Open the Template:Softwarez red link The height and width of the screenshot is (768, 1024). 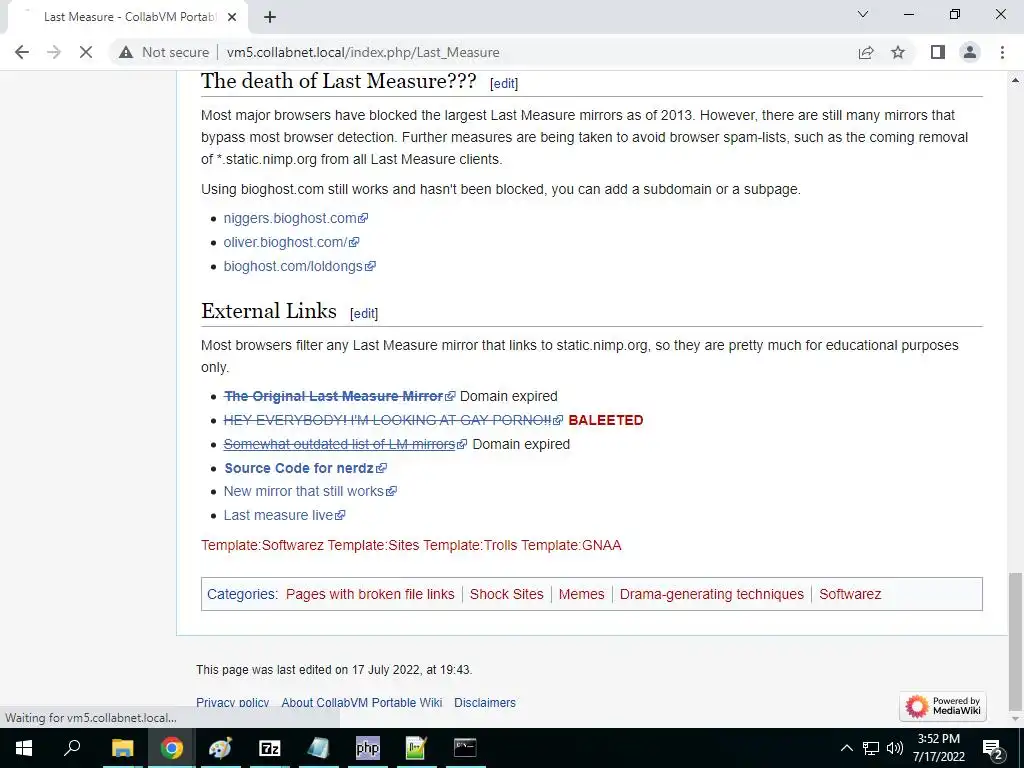(x=262, y=545)
